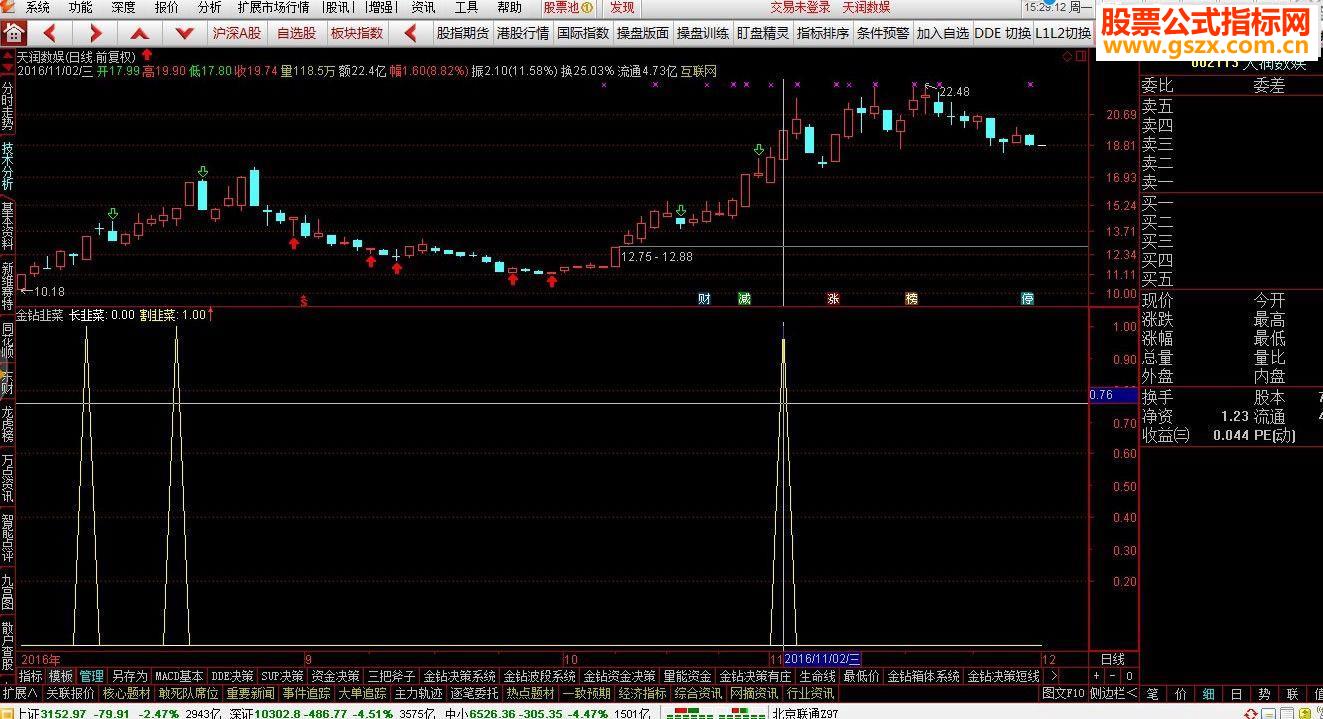Open the 分析 menu
This screenshot has width=1323, height=719.
click(x=209, y=7)
